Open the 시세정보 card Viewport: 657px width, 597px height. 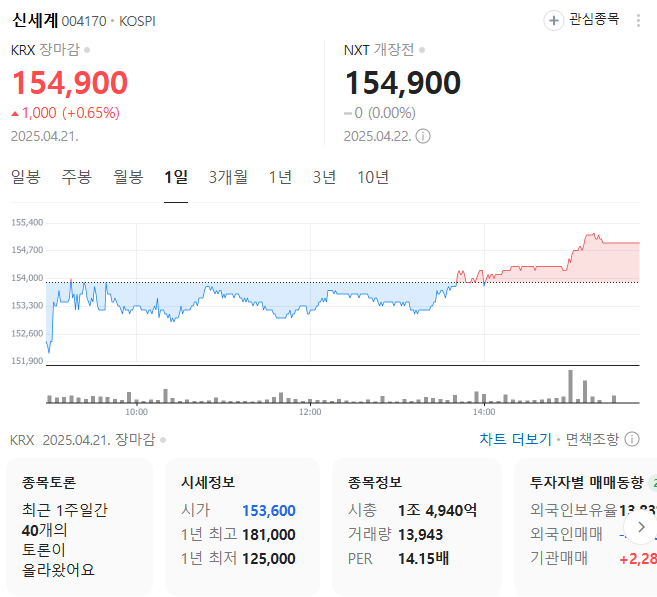242,527
